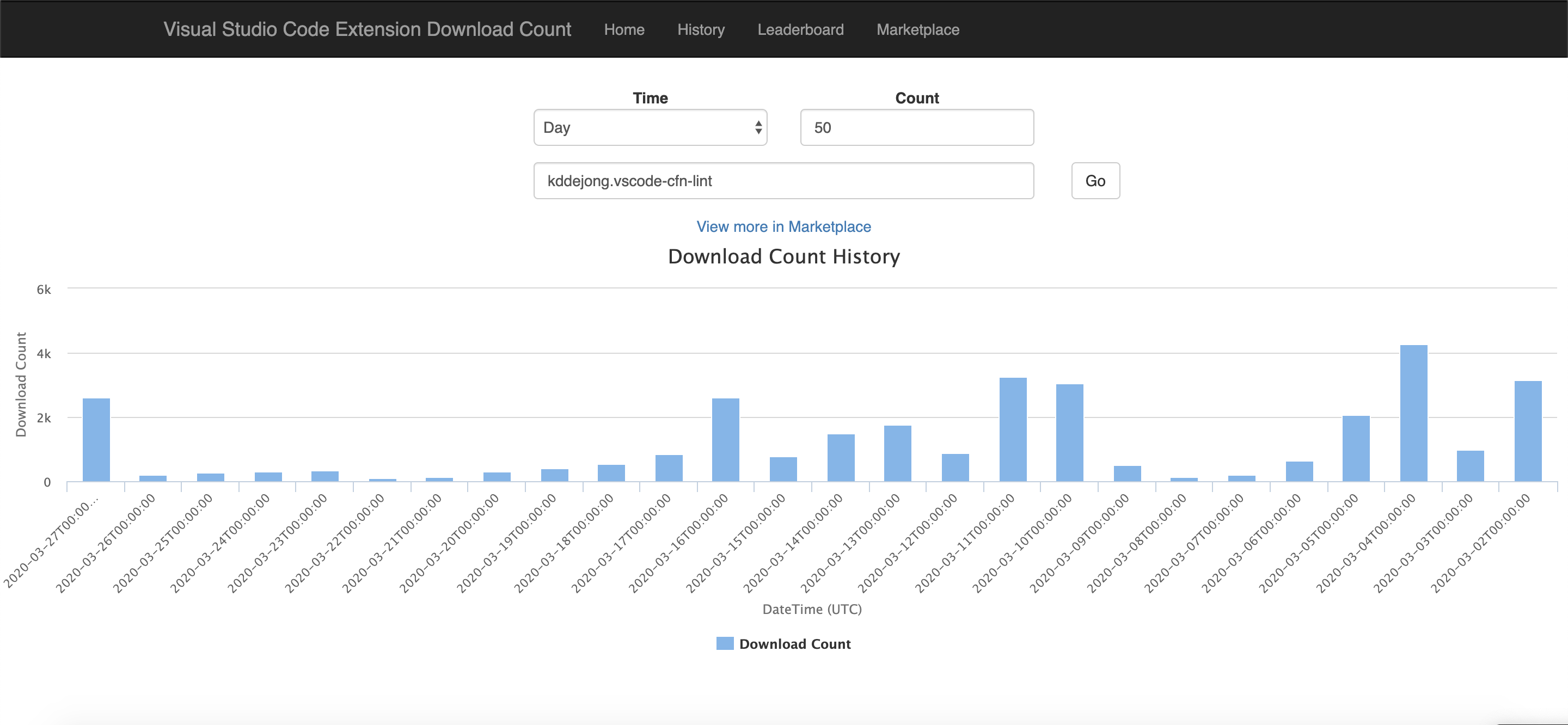
Task: Navigate to Marketplace in the navbar
Action: click(917, 30)
